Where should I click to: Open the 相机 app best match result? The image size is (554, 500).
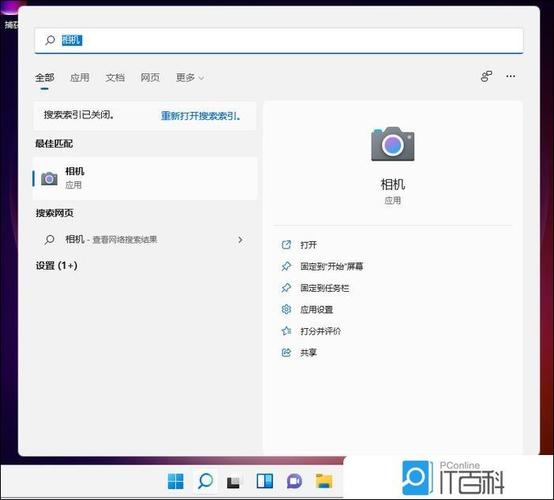pos(145,178)
